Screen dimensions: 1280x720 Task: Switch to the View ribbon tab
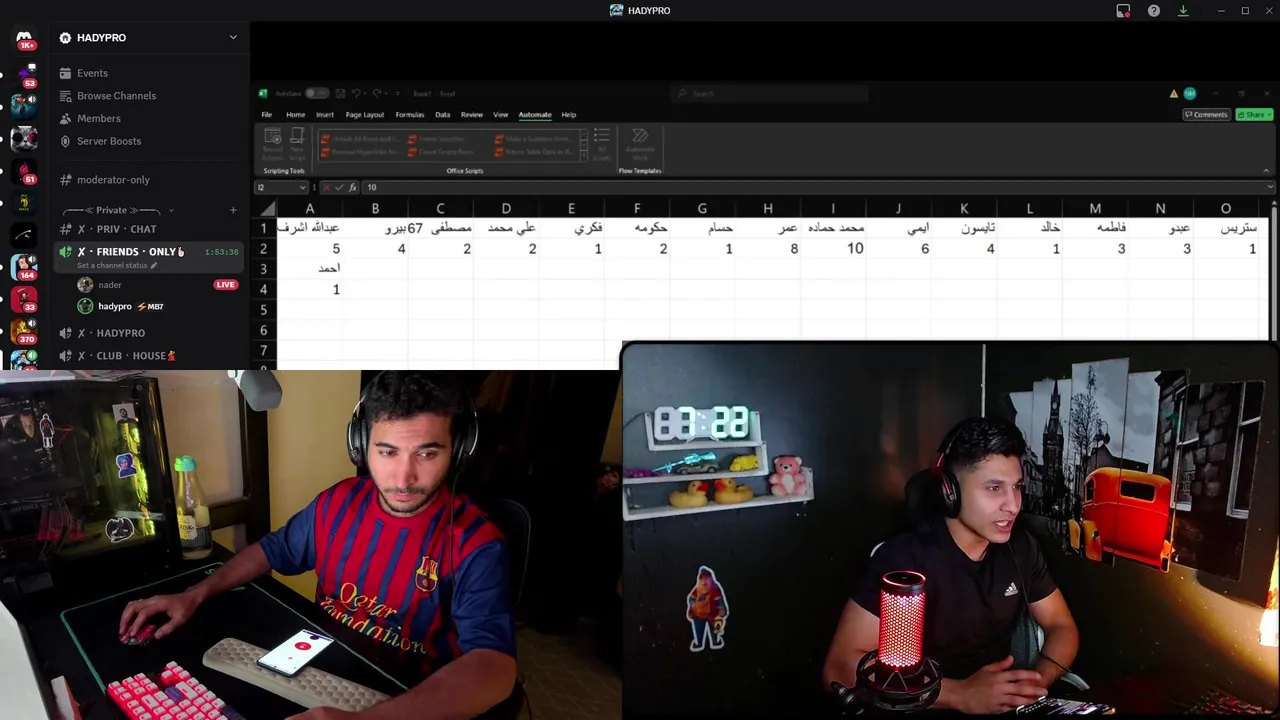[x=500, y=115]
